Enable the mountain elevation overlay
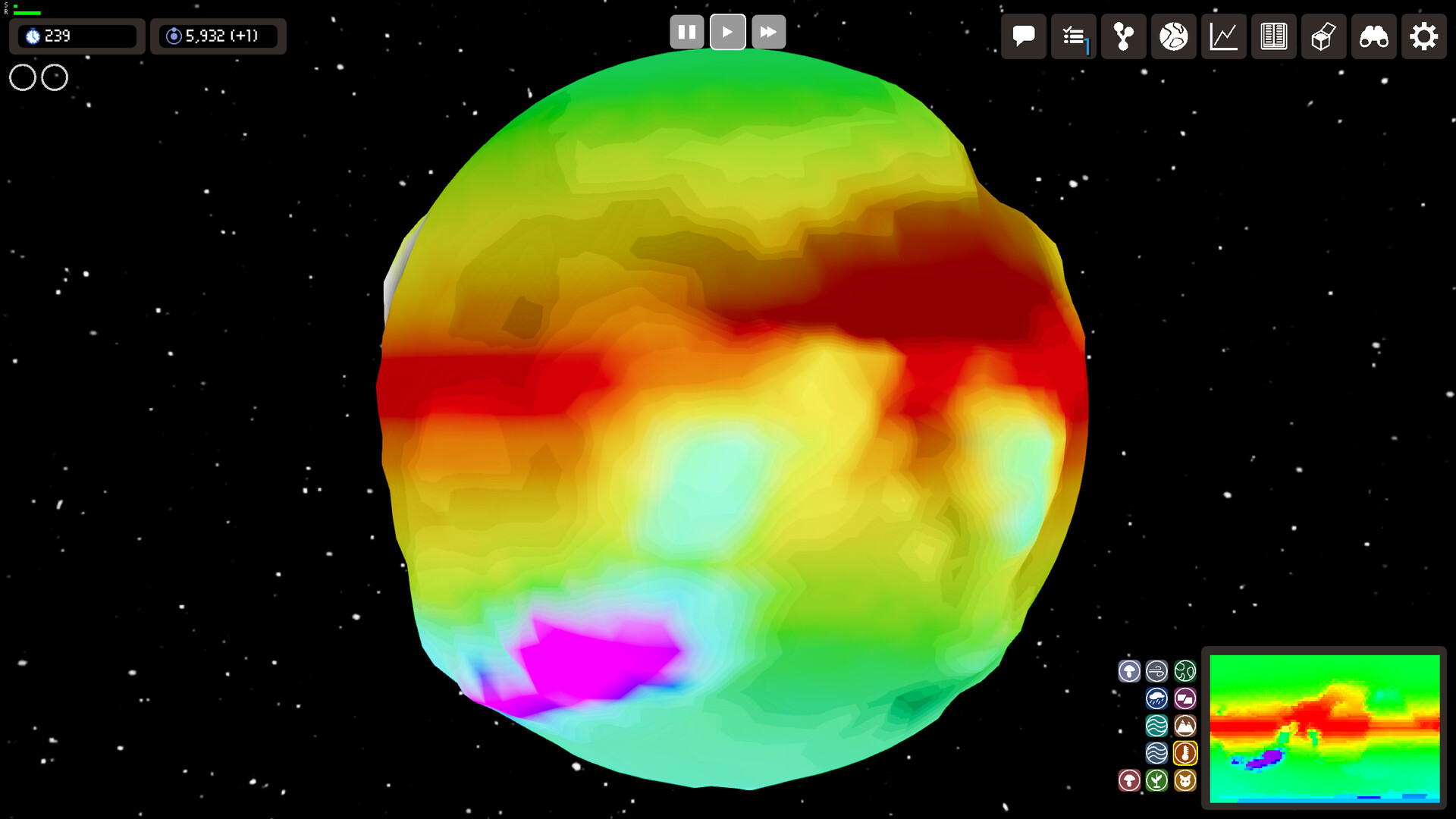The height and width of the screenshot is (819, 1456). tap(1185, 726)
